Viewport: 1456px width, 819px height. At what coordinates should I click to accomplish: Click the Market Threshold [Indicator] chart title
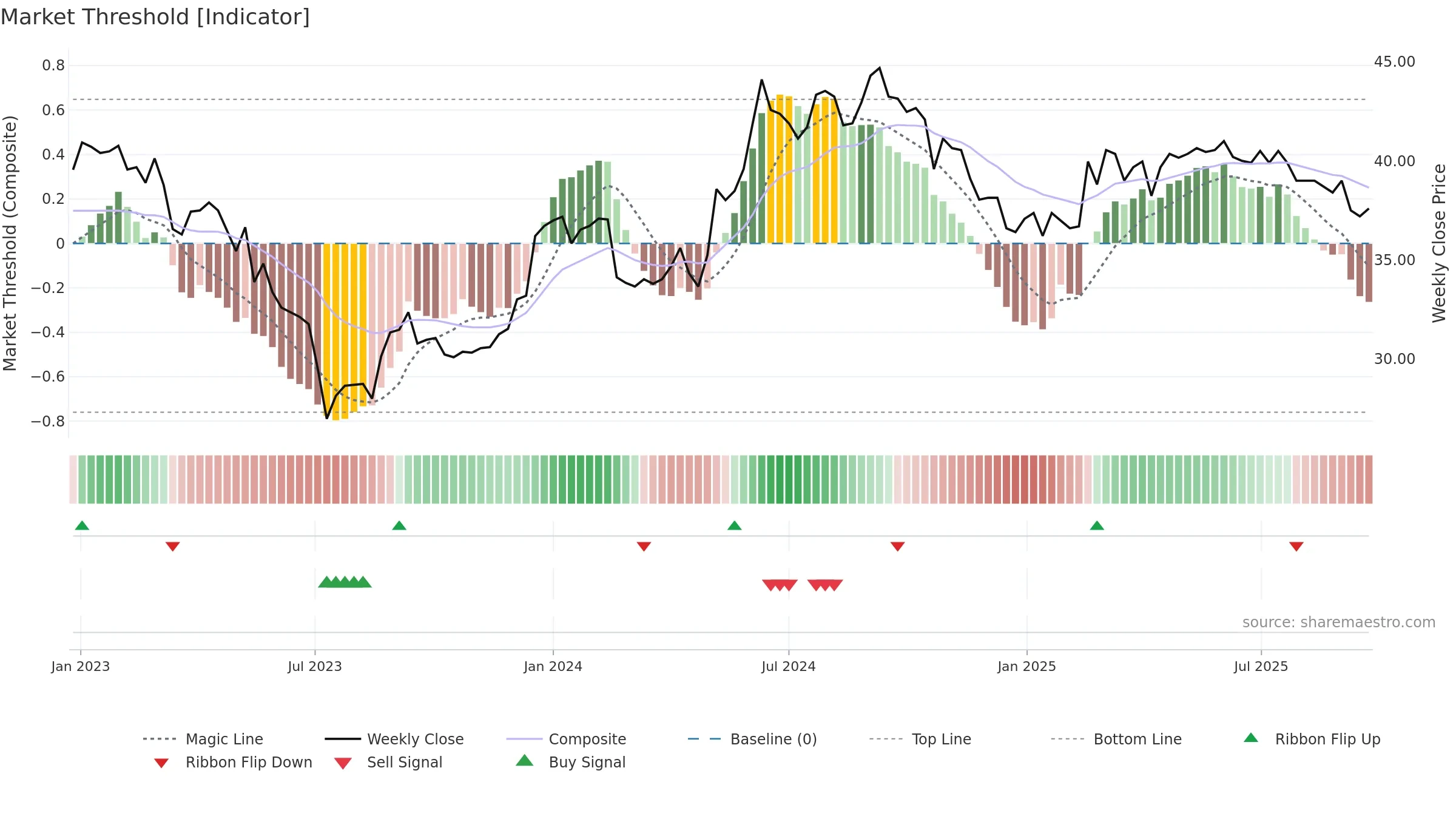pos(155,17)
